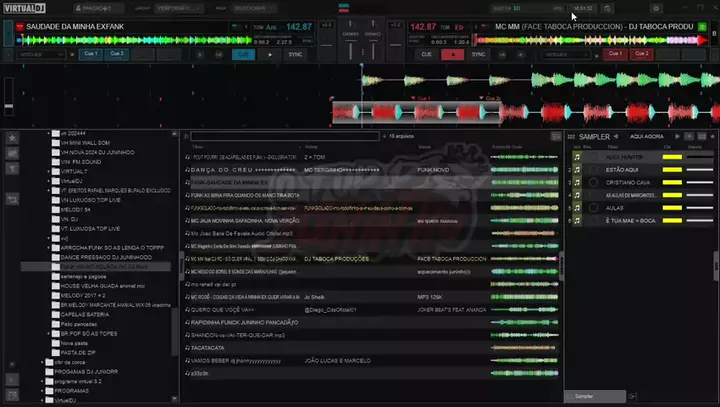This screenshot has width=720, height=407.
Task: Open the favorites star in the browser sidebar
Action: pyautogui.click(x=12, y=137)
